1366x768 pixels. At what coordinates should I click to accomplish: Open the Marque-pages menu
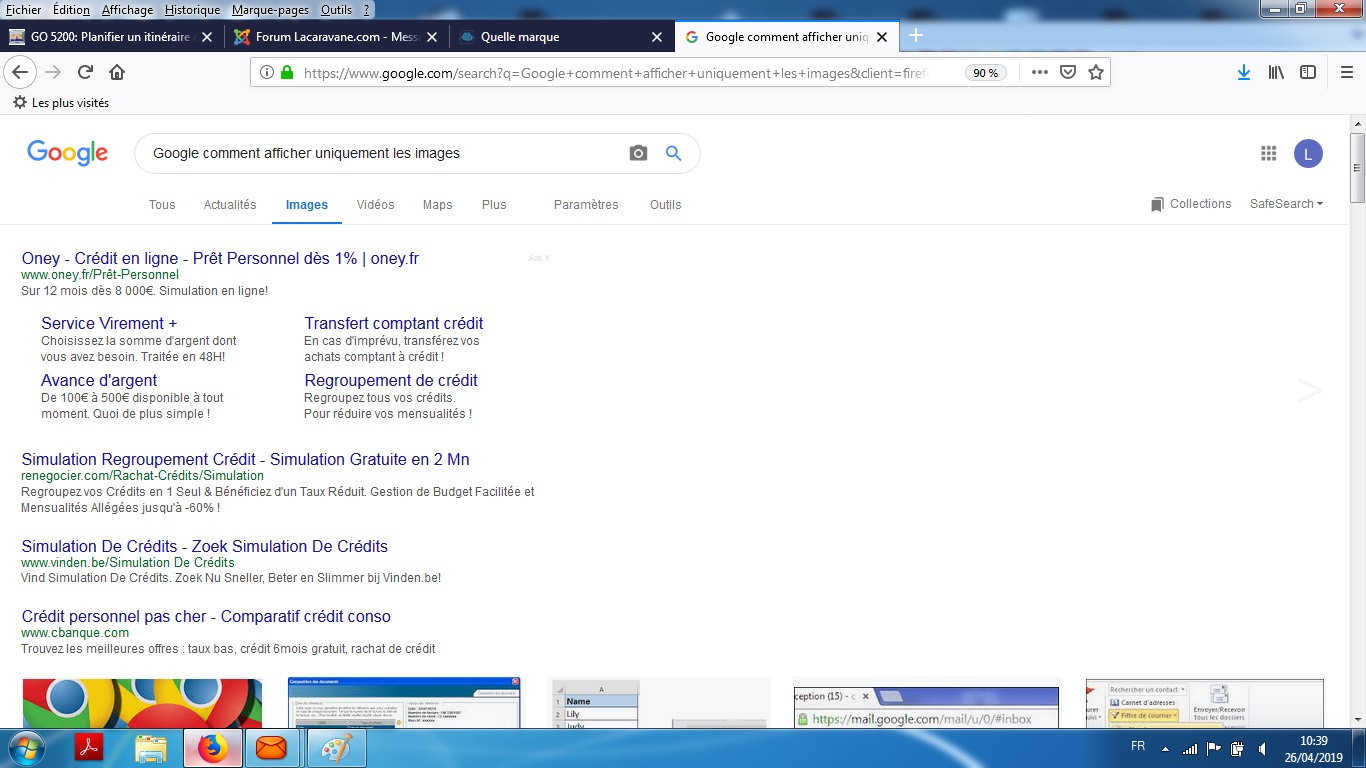[x=270, y=10]
